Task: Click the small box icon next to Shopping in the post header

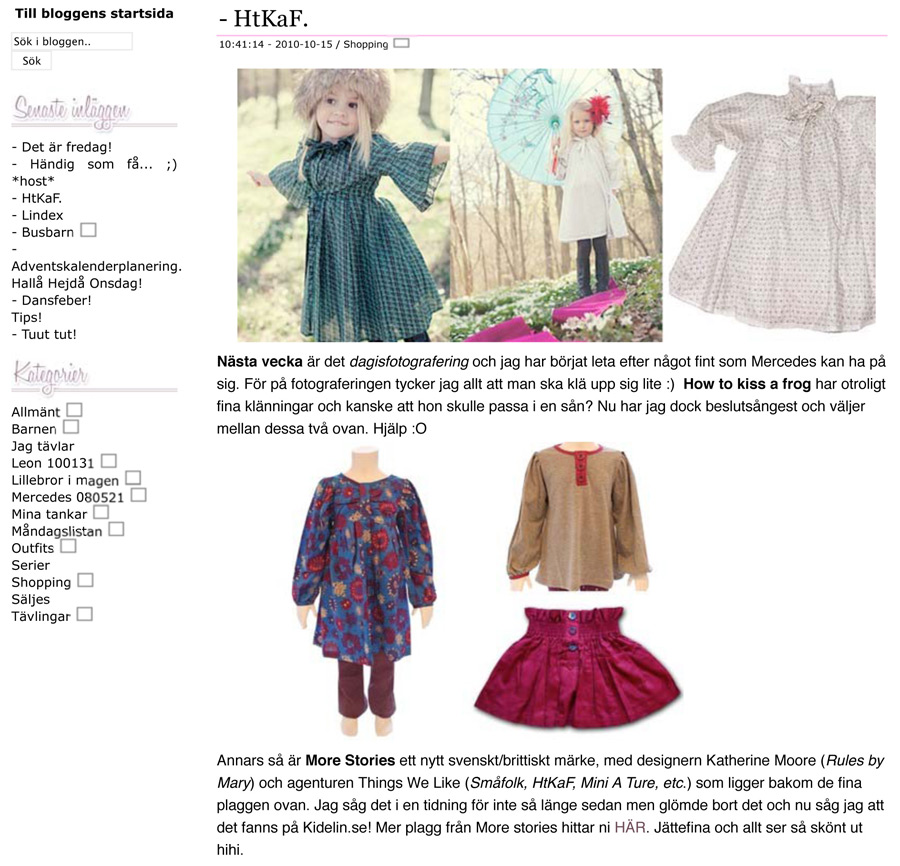Action: coord(401,43)
